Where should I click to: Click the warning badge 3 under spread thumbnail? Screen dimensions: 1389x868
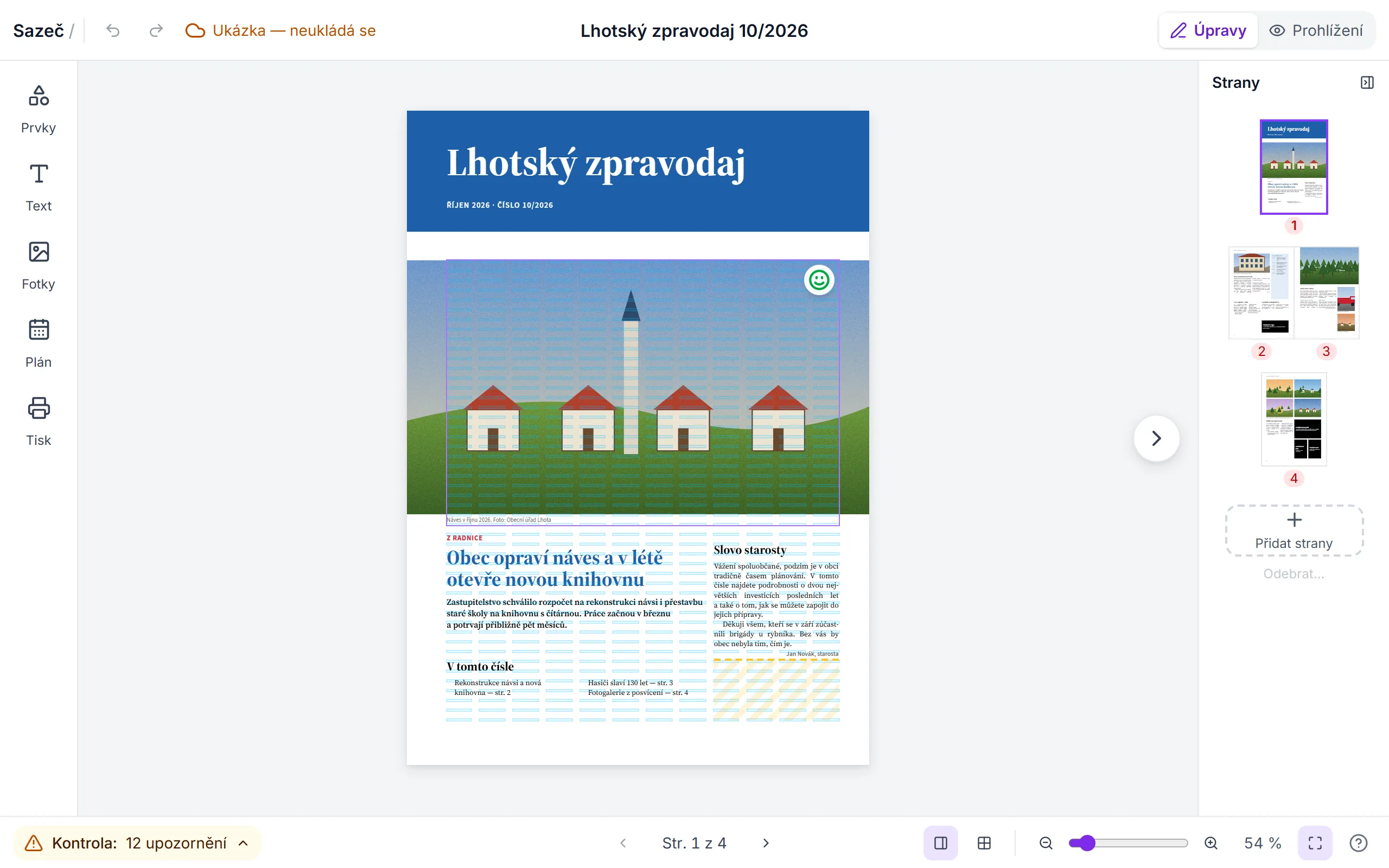1326,352
